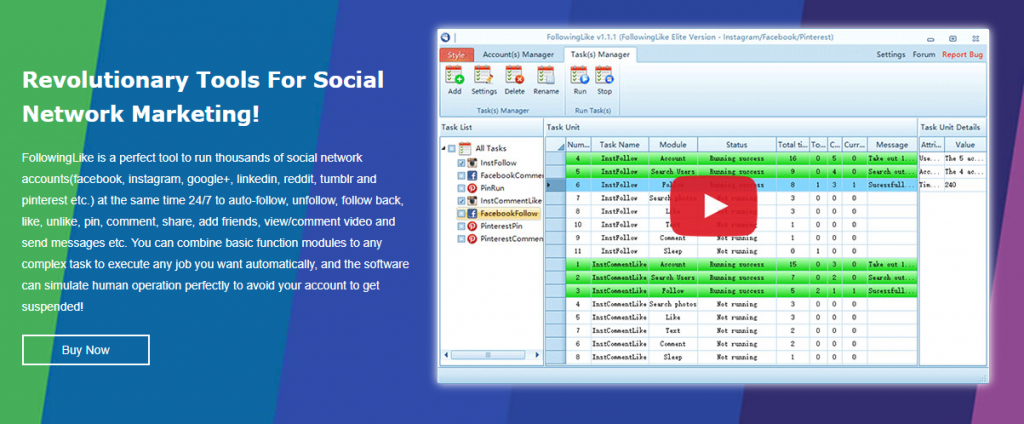
Task: Click the Facebook icon beside FacebookComment
Action: [x=472, y=175]
